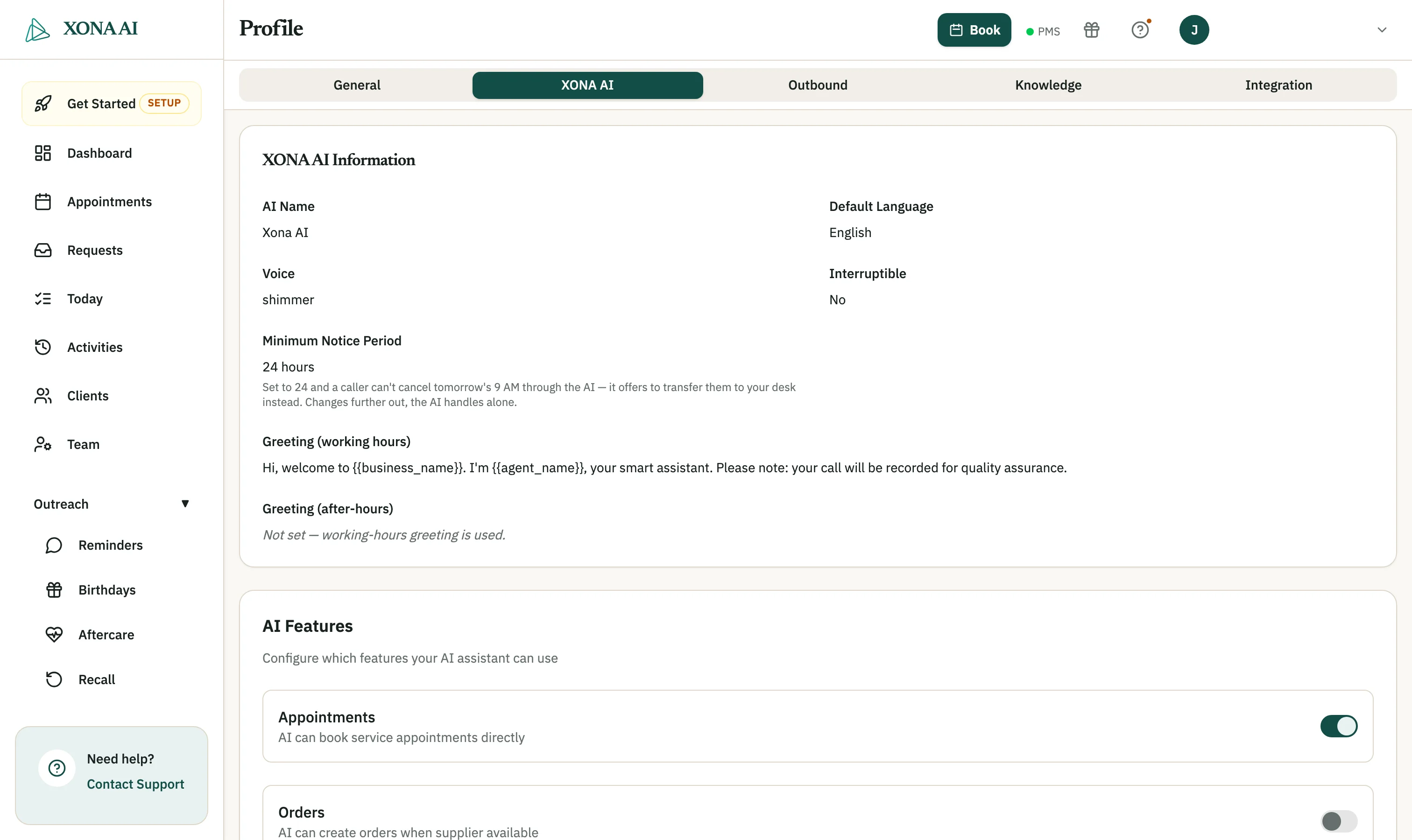Open Aftercare under Outreach
This screenshot has height=840, width=1412.
coord(117,635)
